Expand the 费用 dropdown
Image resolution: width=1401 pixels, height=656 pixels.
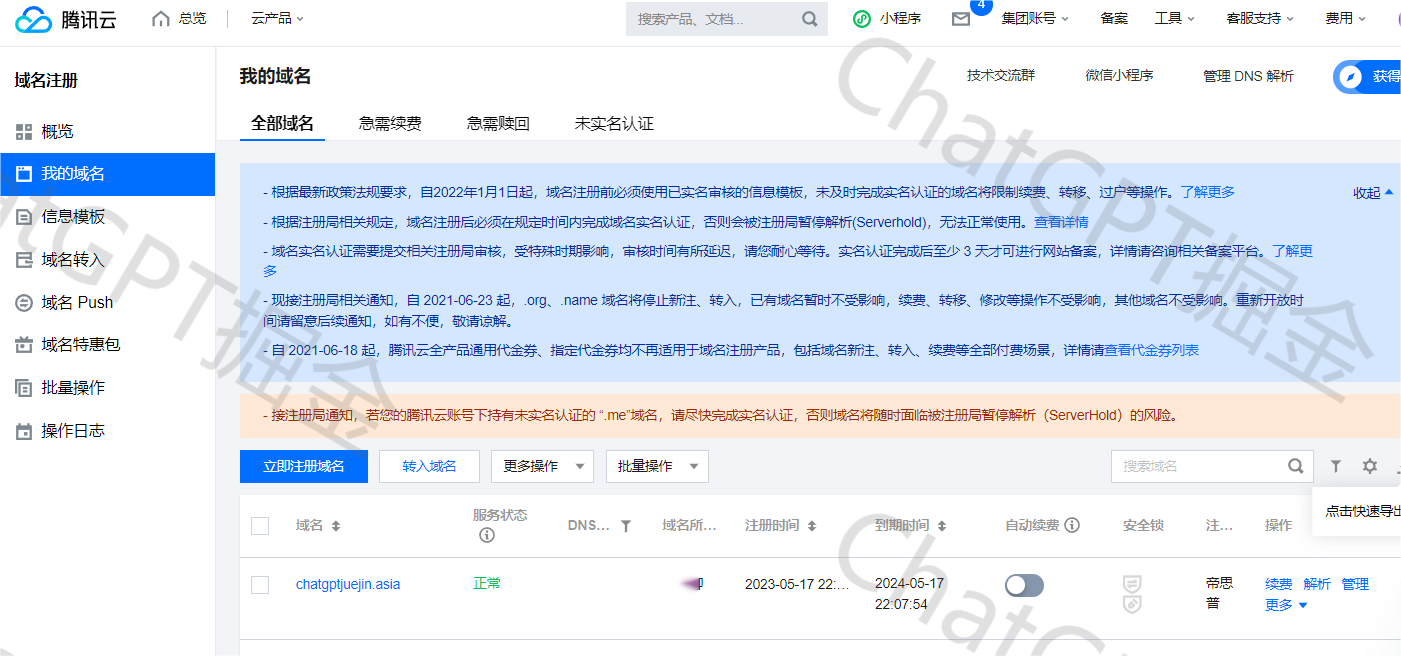point(1346,19)
